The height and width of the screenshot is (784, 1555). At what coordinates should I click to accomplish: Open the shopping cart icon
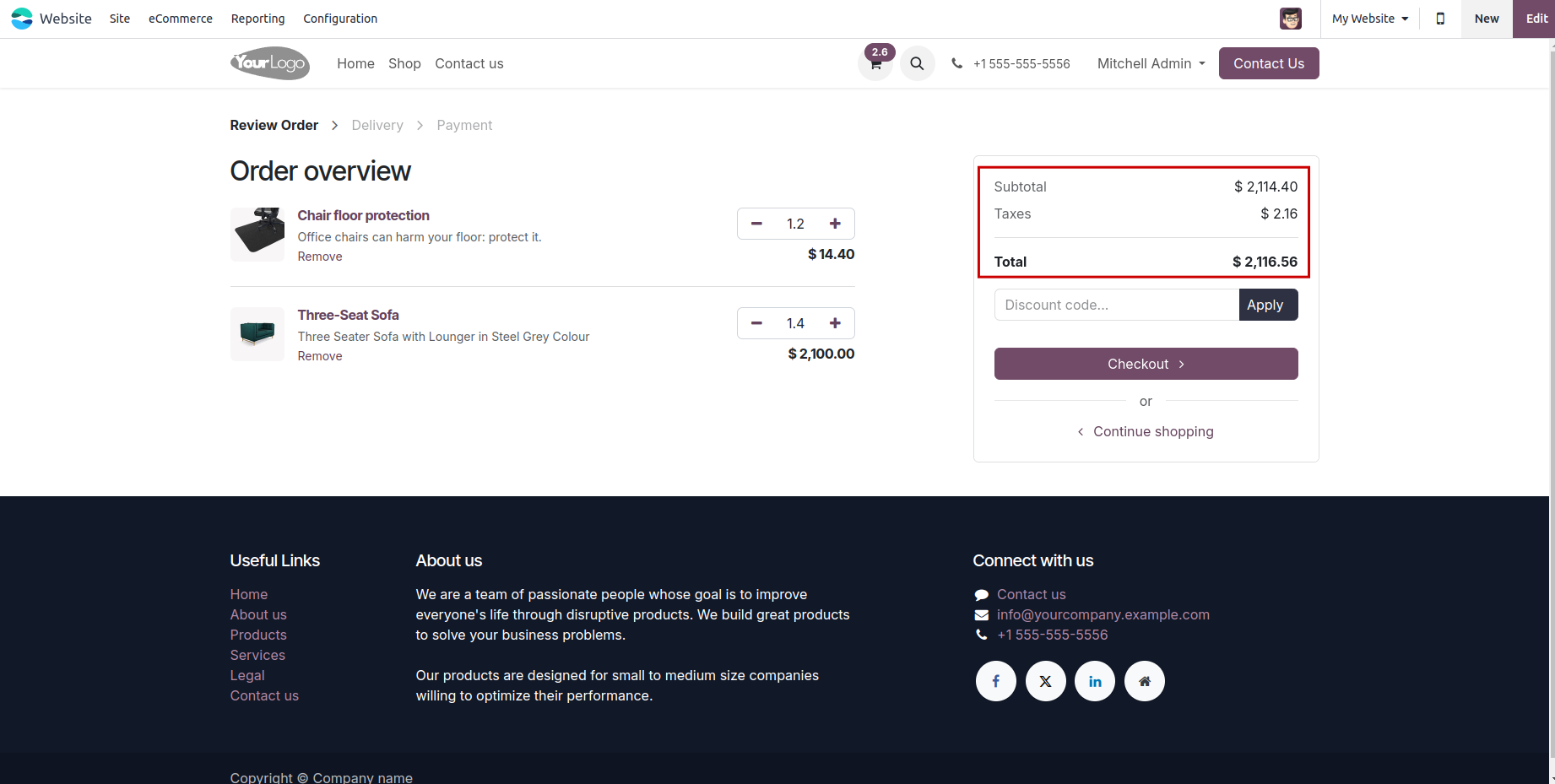coord(875,64)
